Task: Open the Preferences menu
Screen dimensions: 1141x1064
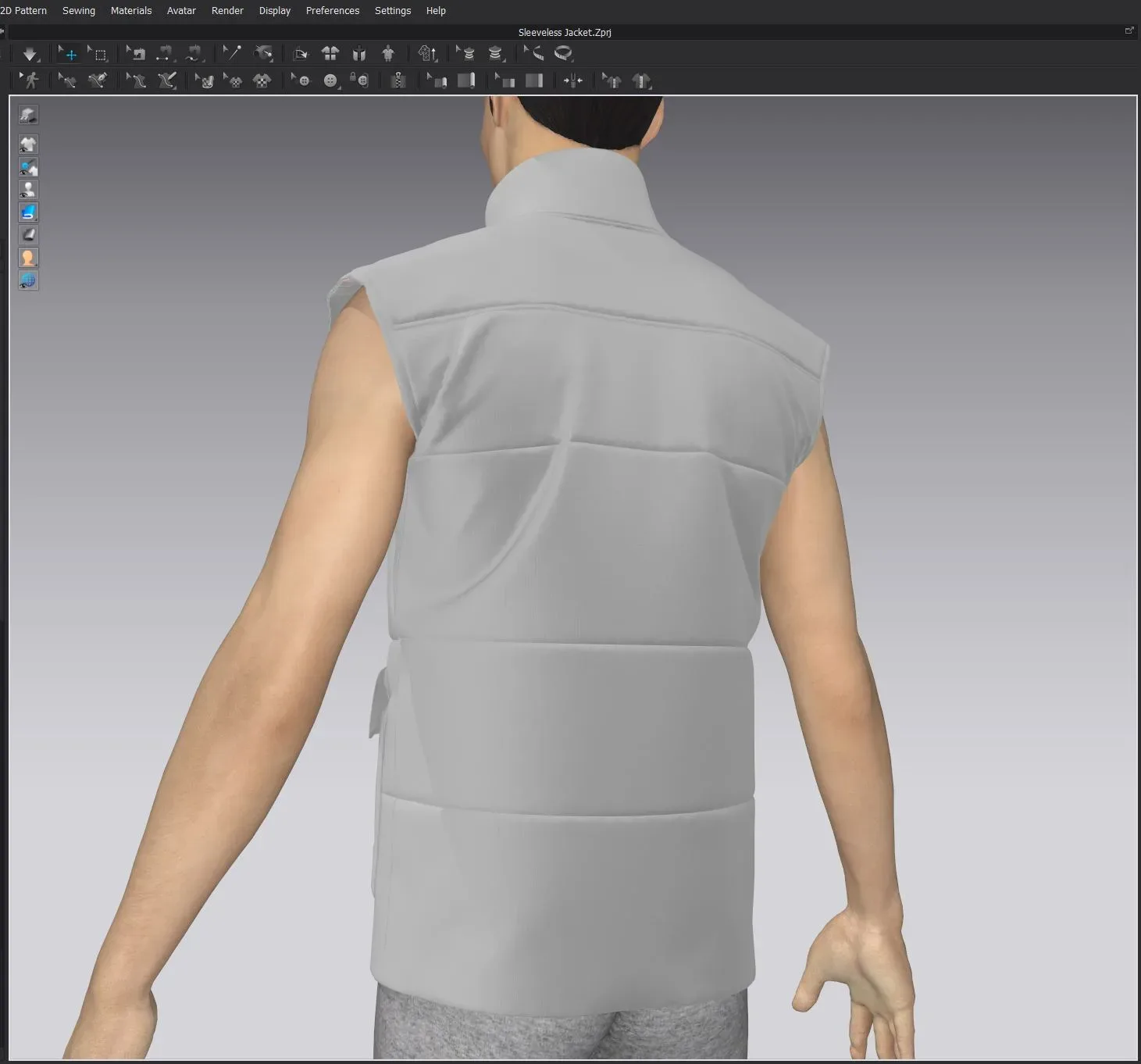Action: (x=333, y=11)
